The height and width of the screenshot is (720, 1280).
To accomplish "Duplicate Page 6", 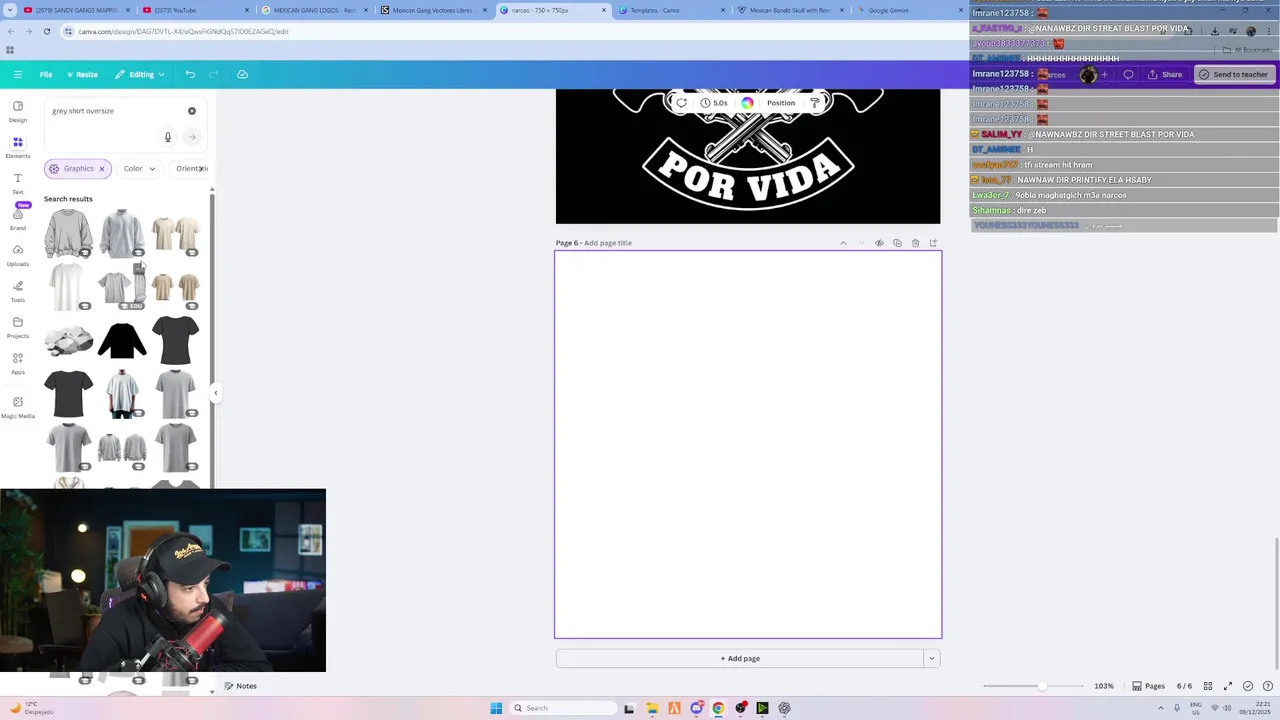I will [897, 243].
